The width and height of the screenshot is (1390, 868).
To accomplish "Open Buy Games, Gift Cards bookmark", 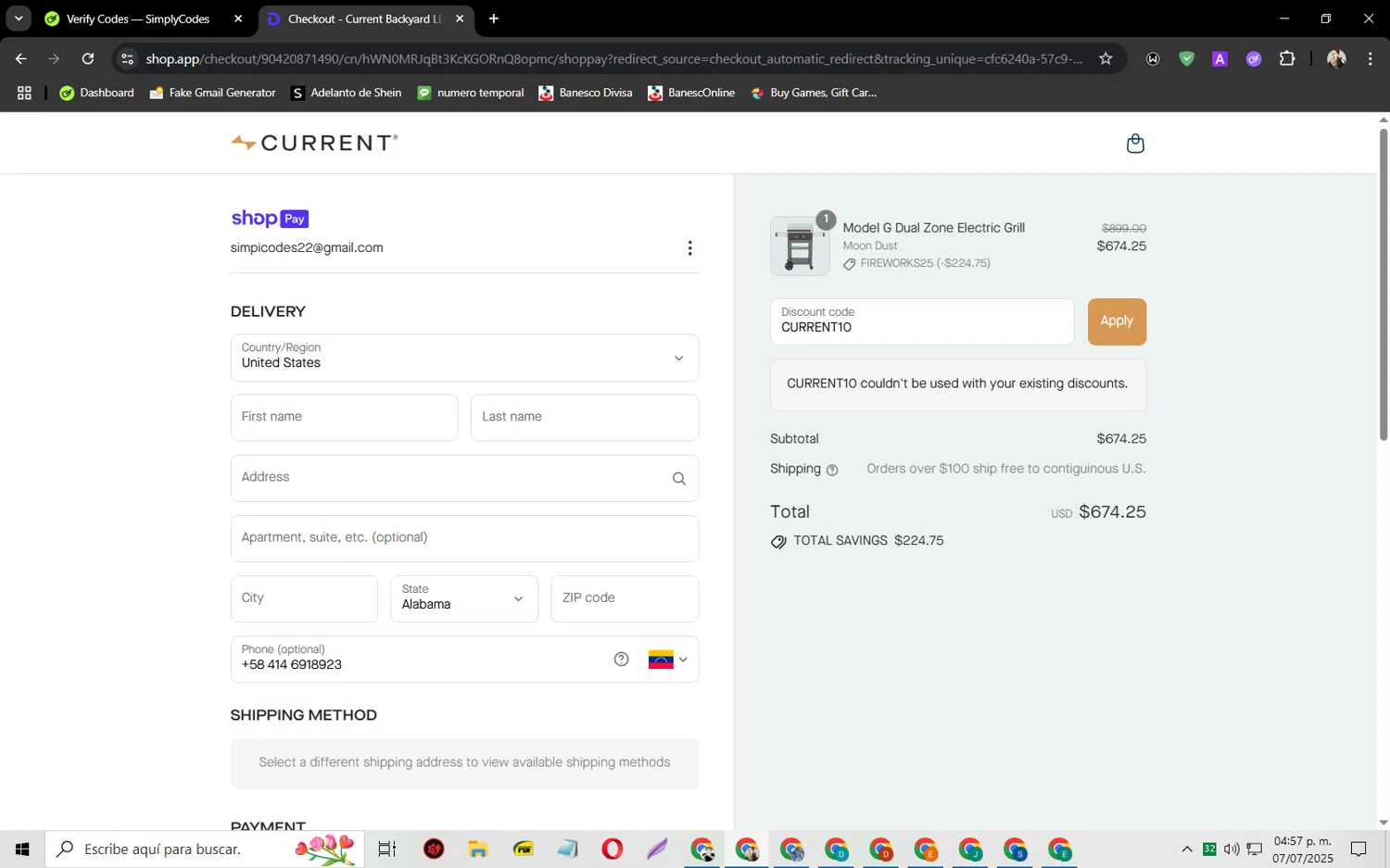I will tap(814, 93).
